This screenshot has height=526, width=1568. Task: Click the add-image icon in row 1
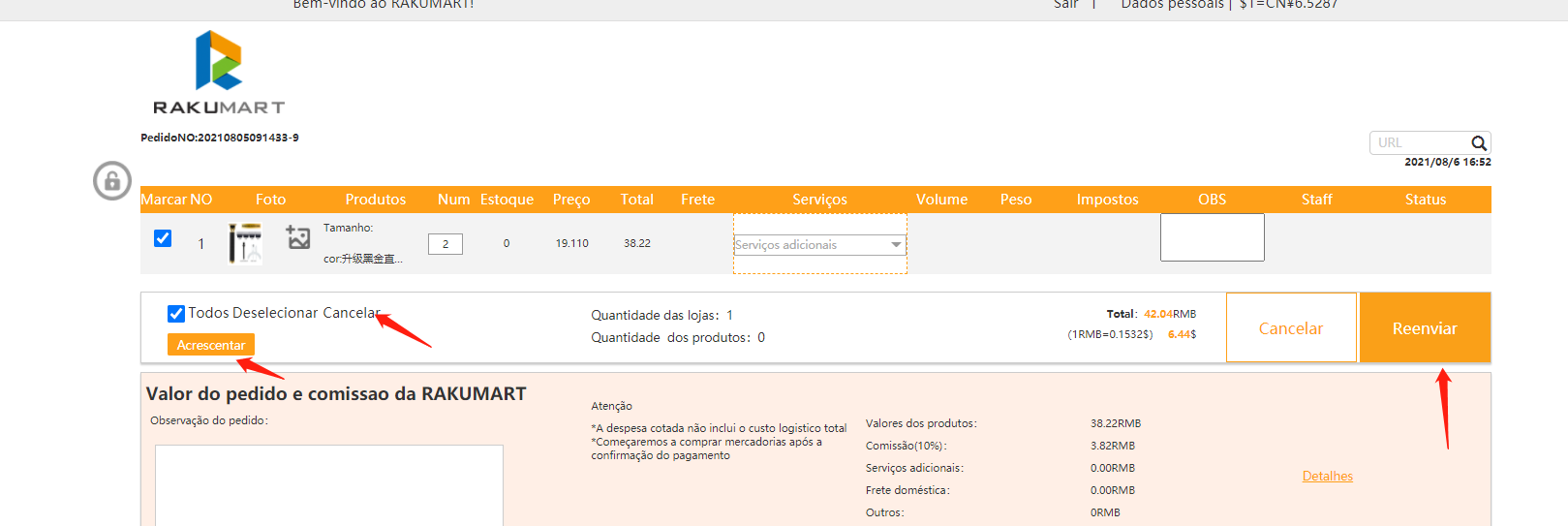coord(298,237)
